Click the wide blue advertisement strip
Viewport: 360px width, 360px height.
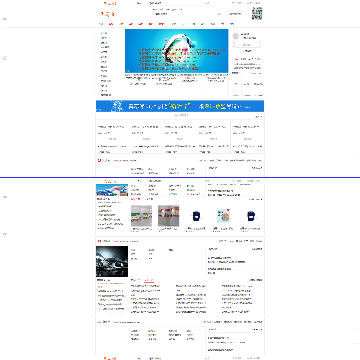pyautogui.click(x=180, y=106)
